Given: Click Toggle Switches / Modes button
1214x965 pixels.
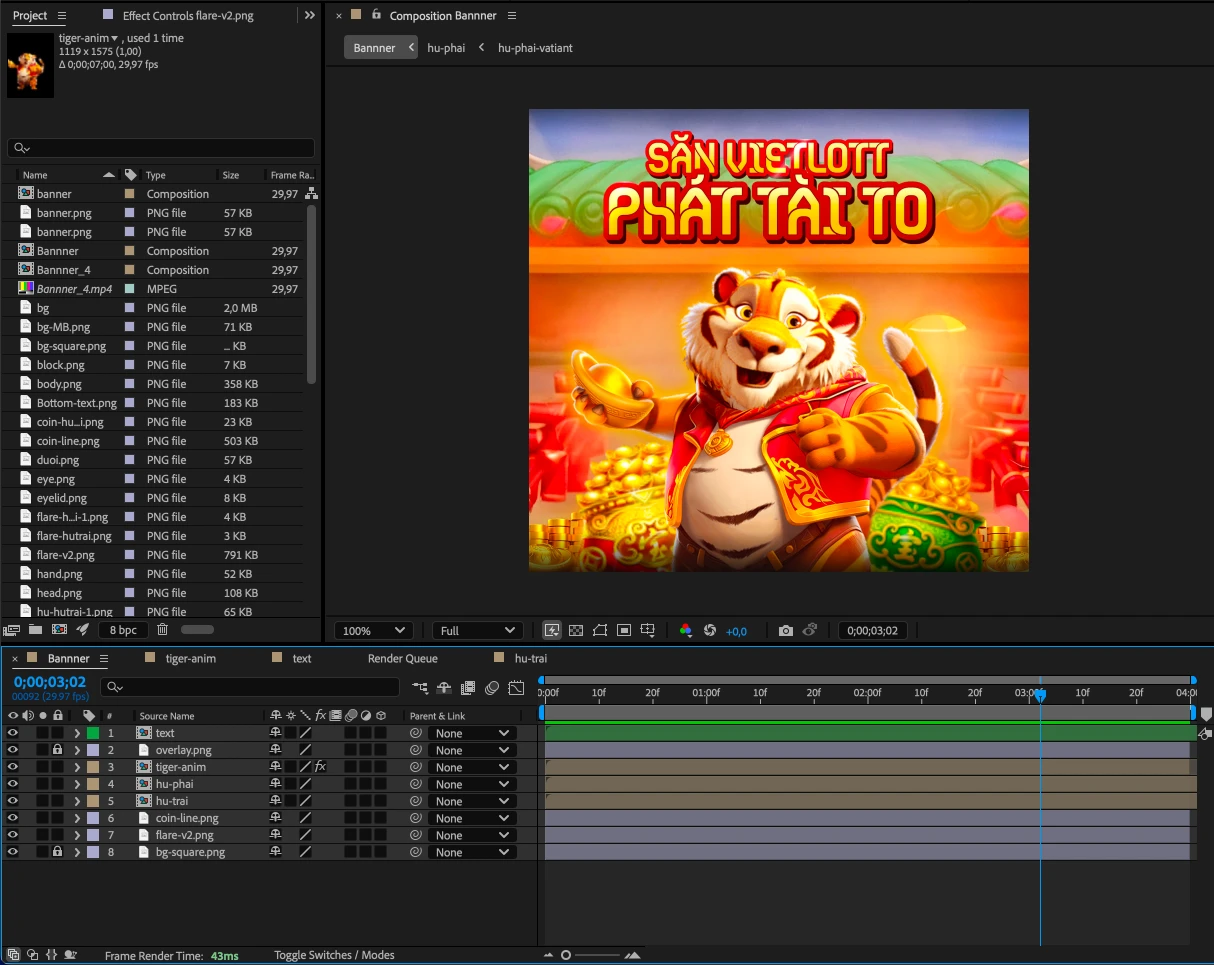Looking at the screenshot, I should coord(334,955).
